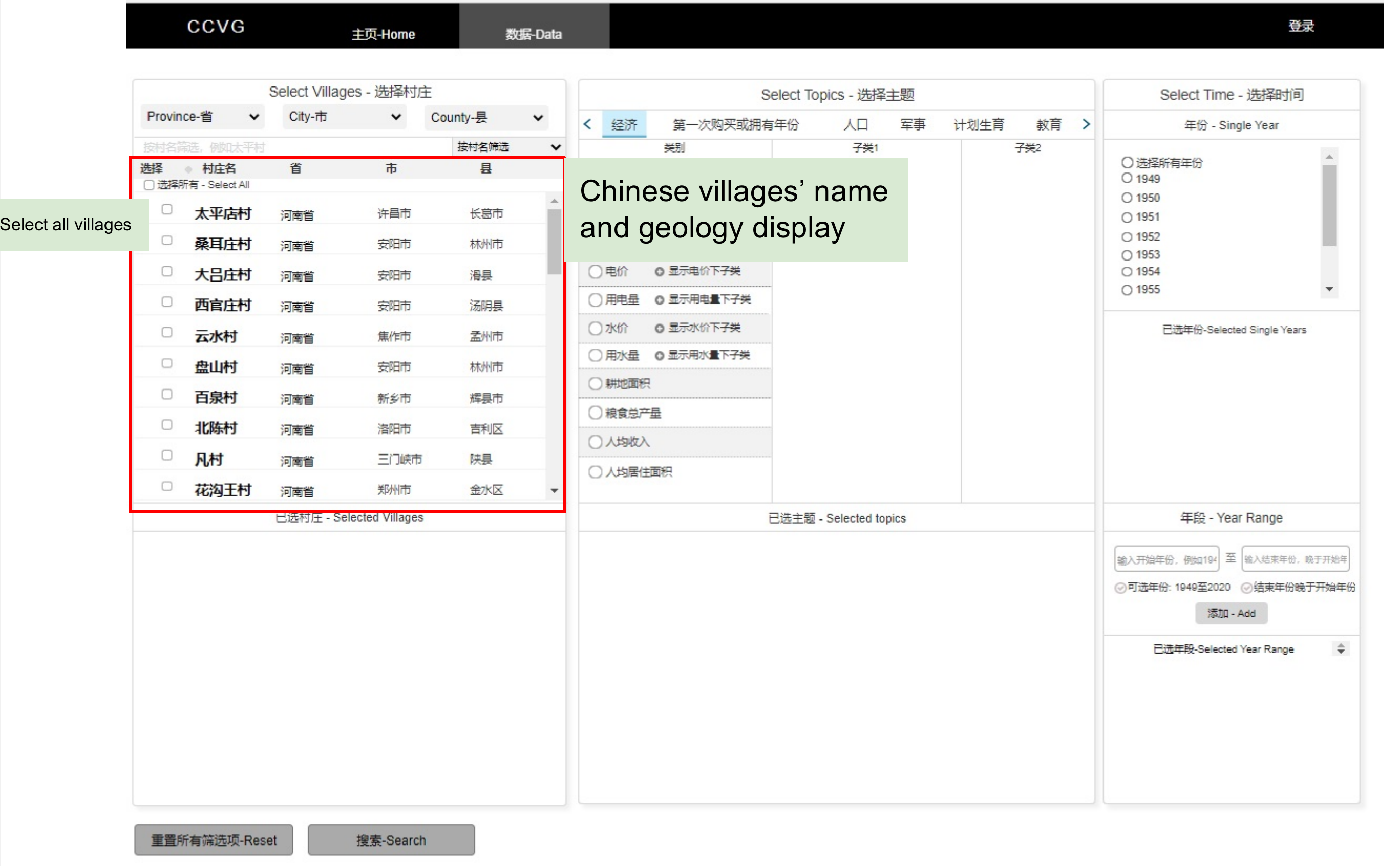Click the year list scrollbar thumb
The width and height of the screenshot is (1400, 866).
click(x=1329, y=205)
